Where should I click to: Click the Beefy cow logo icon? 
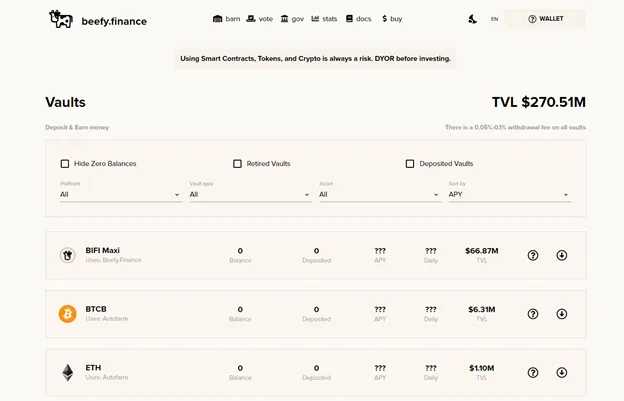61,19
